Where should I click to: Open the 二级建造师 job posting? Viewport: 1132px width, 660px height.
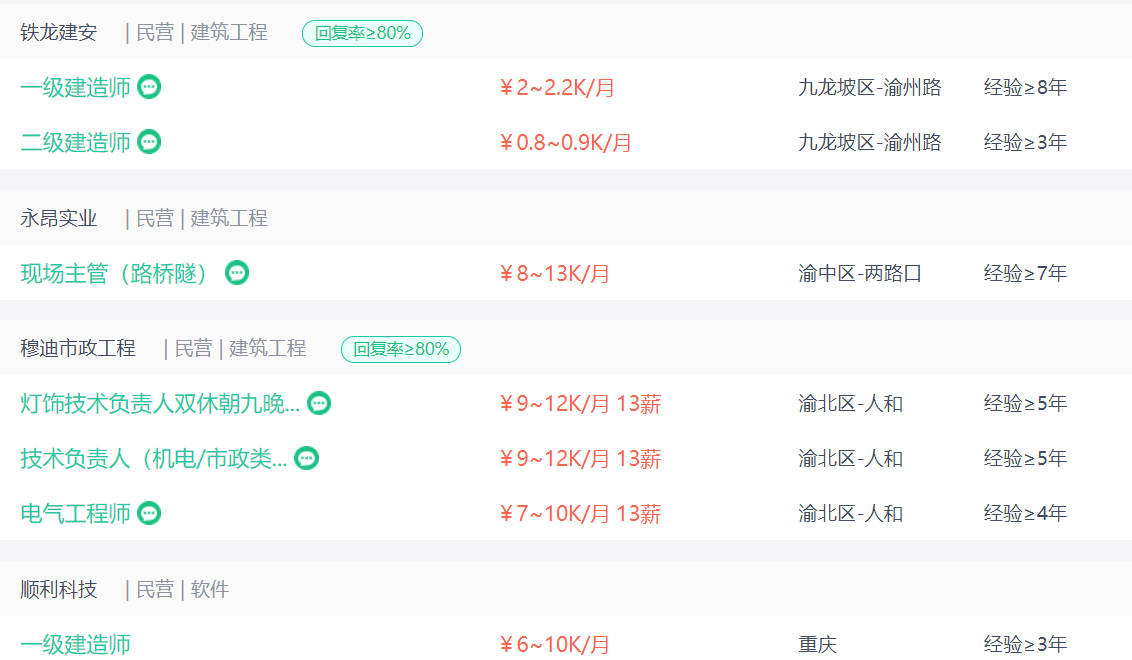click(x=75, y=142)
